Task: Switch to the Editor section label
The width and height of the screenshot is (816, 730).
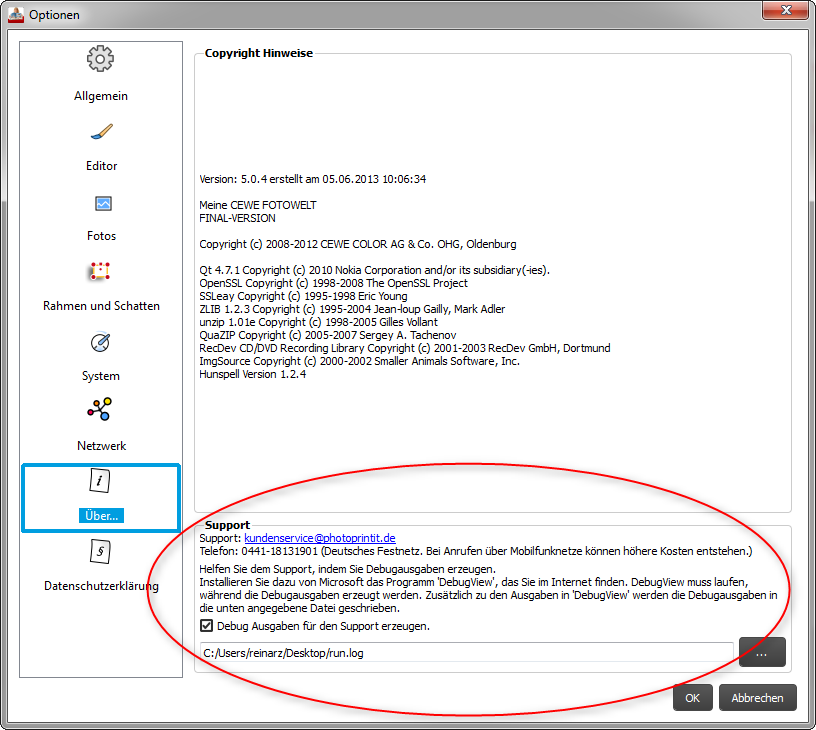Action: (x=101, y=165)
